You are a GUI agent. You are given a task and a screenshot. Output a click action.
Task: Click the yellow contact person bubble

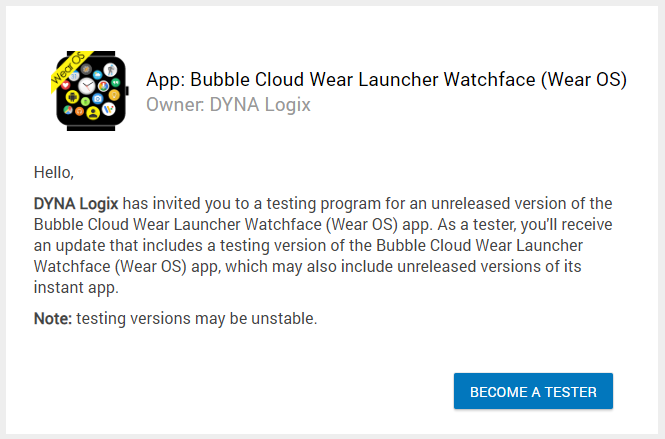(x=93, y=112)
